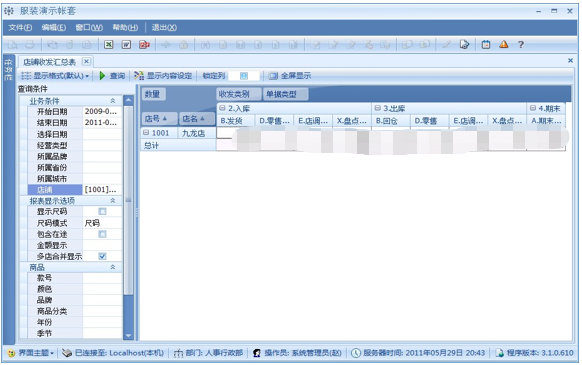The width and height of the screenshot is (582, 365).
Task: Select the 经营类型 condition row
Action: 75,145
